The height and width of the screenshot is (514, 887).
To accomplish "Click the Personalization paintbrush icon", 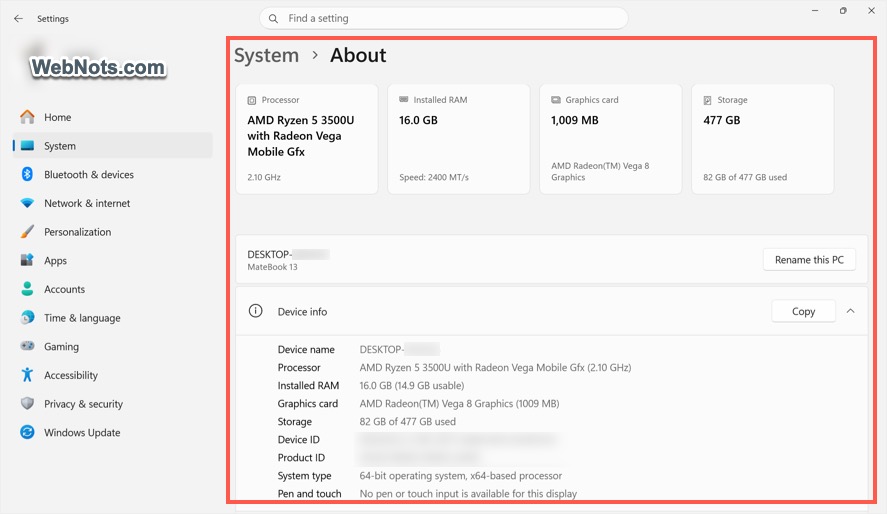I will (27, 232).
